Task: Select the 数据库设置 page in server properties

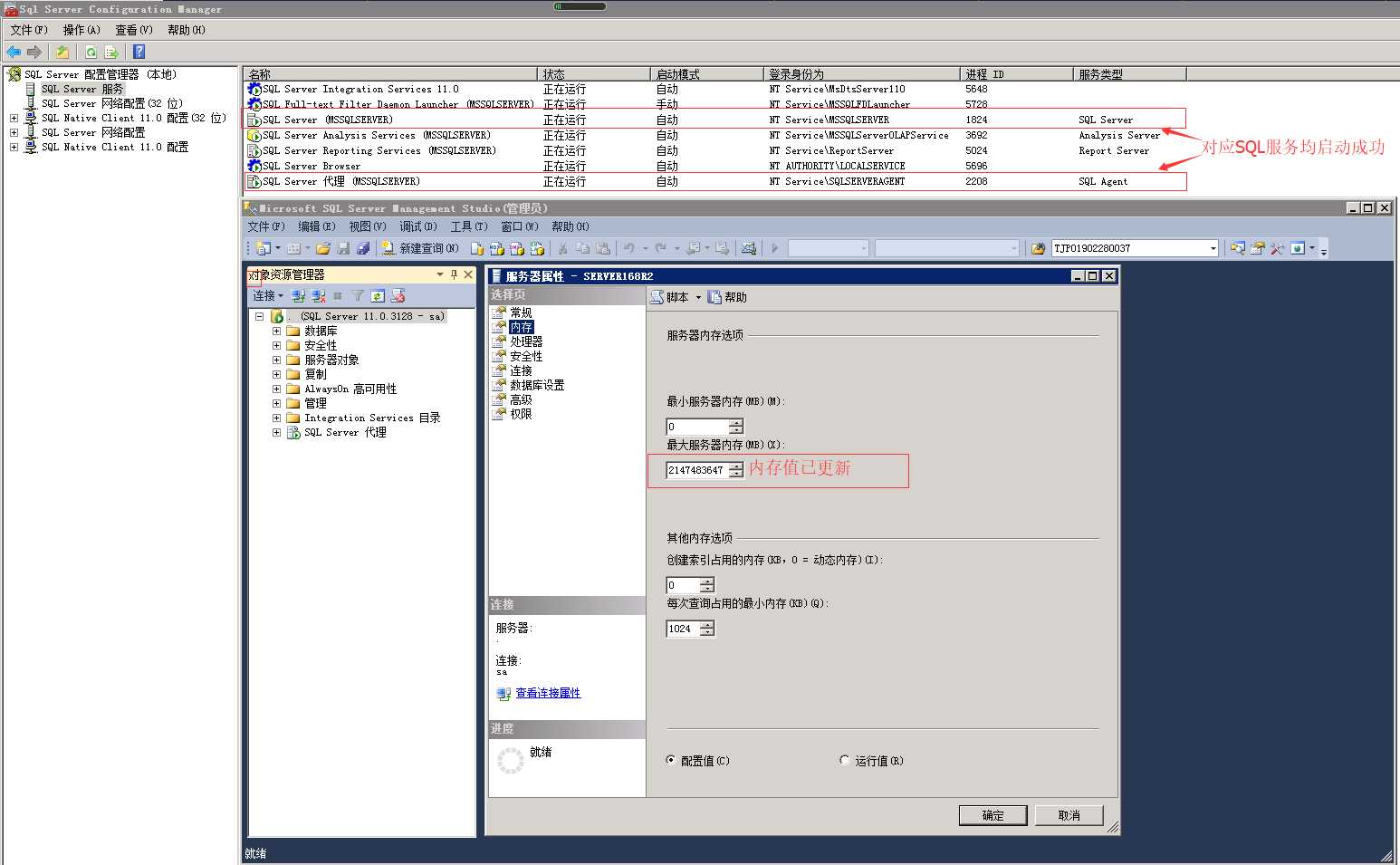Action: click(x=537, y=385)
